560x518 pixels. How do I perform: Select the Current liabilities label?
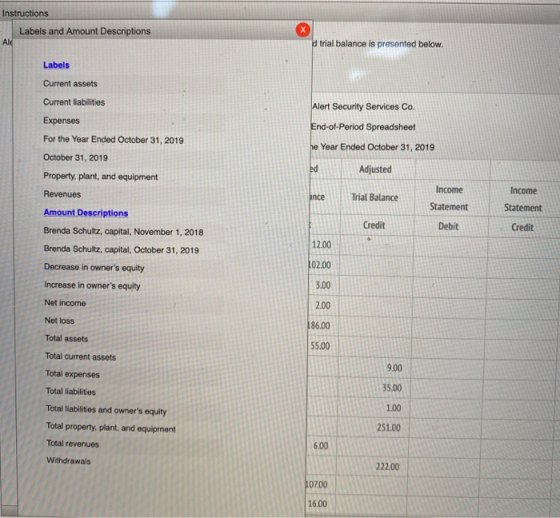coord(74,102)
